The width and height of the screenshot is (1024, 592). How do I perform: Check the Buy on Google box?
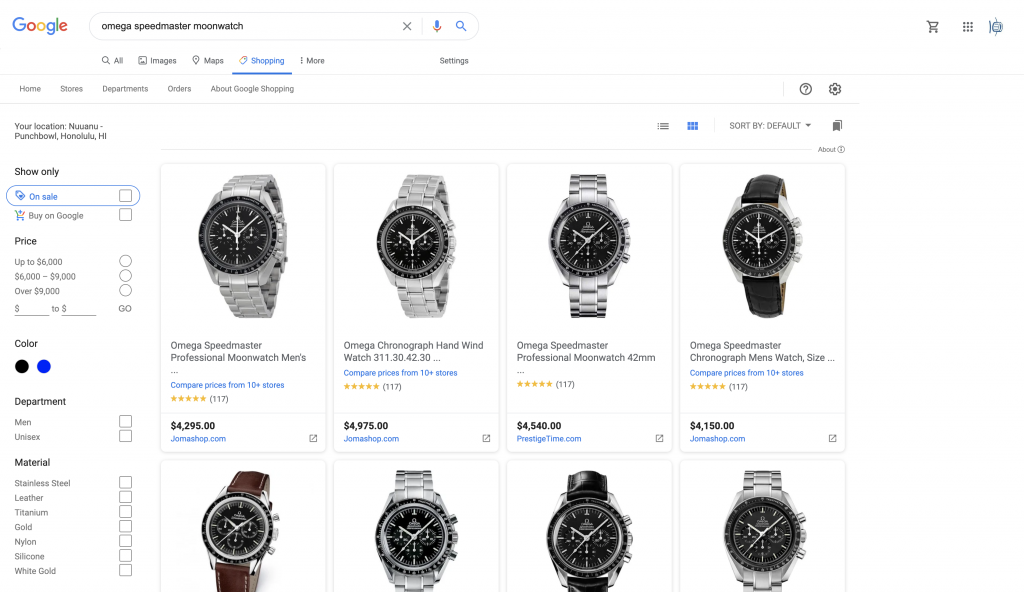click(125, 215)
